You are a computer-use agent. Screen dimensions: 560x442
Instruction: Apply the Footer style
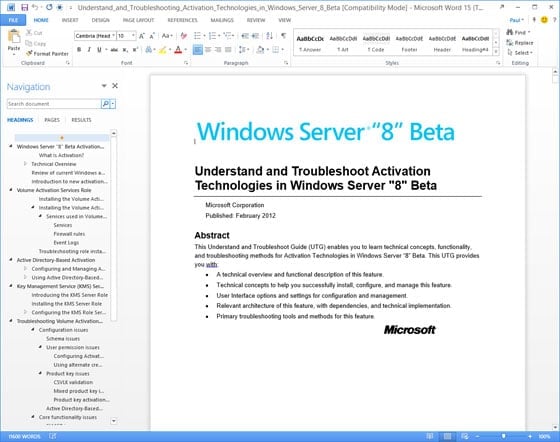click(409, 43)
